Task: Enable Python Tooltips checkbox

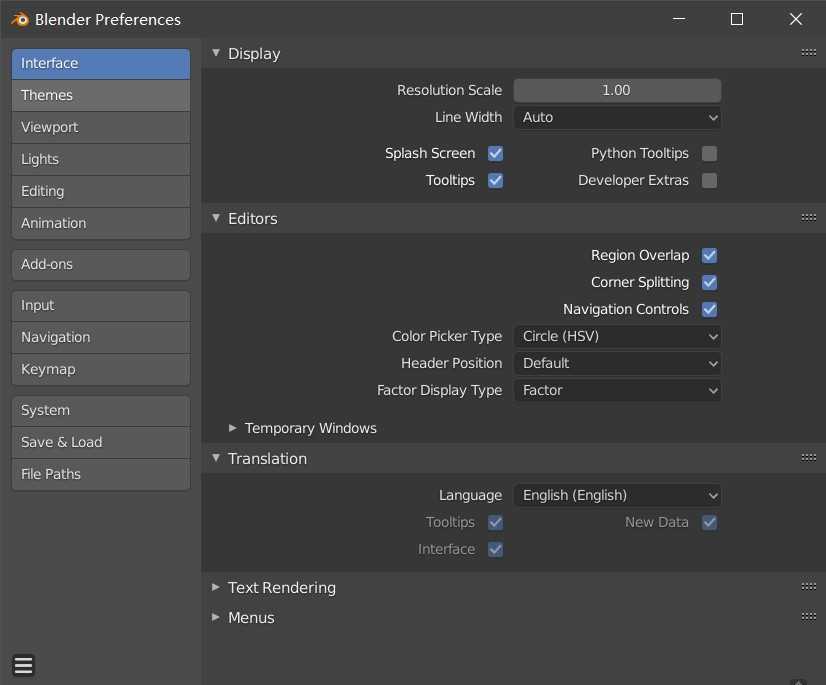Action: pos(710,153)
